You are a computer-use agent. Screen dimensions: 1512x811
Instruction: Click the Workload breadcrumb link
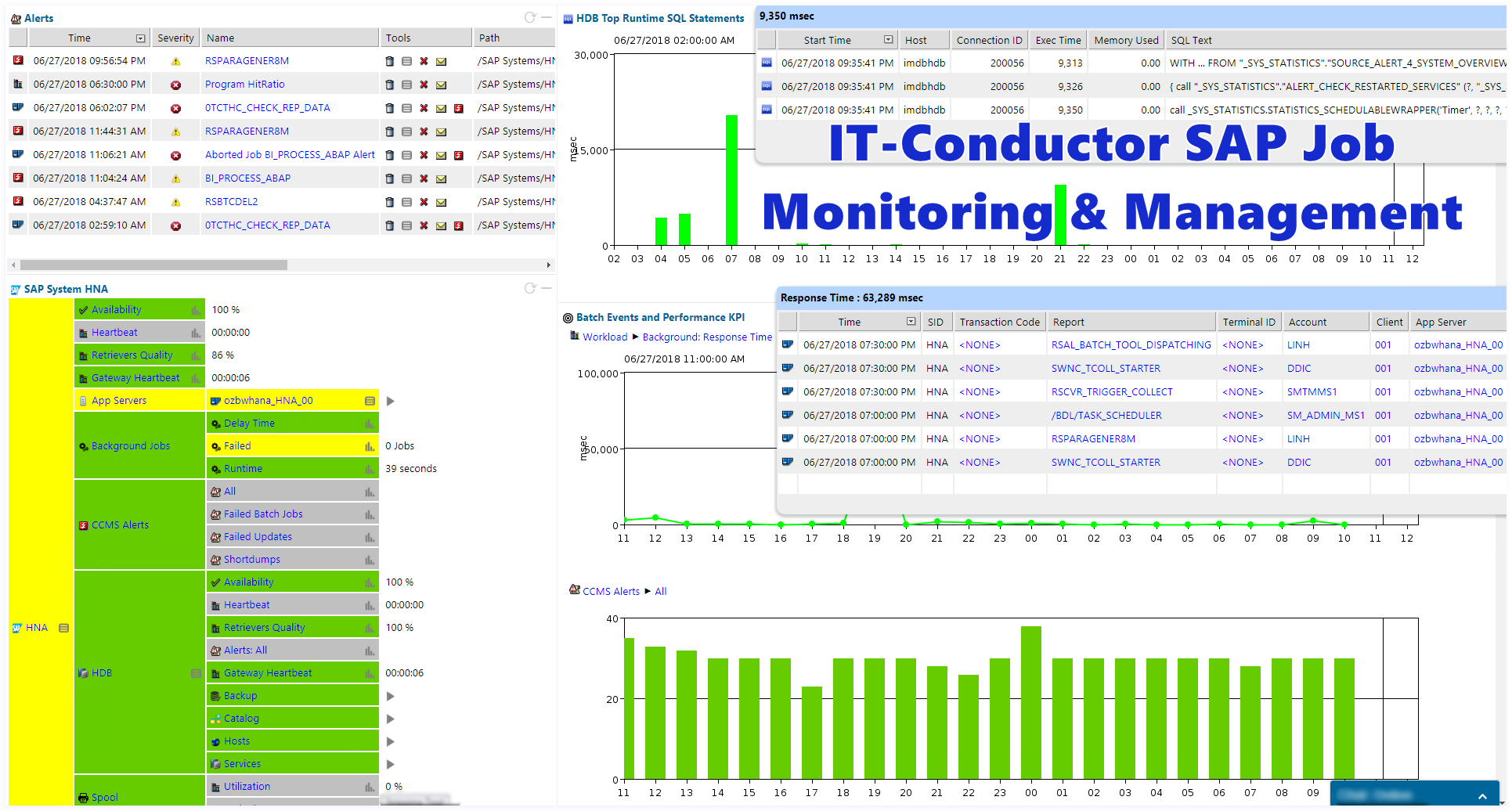tap(604, 337)
